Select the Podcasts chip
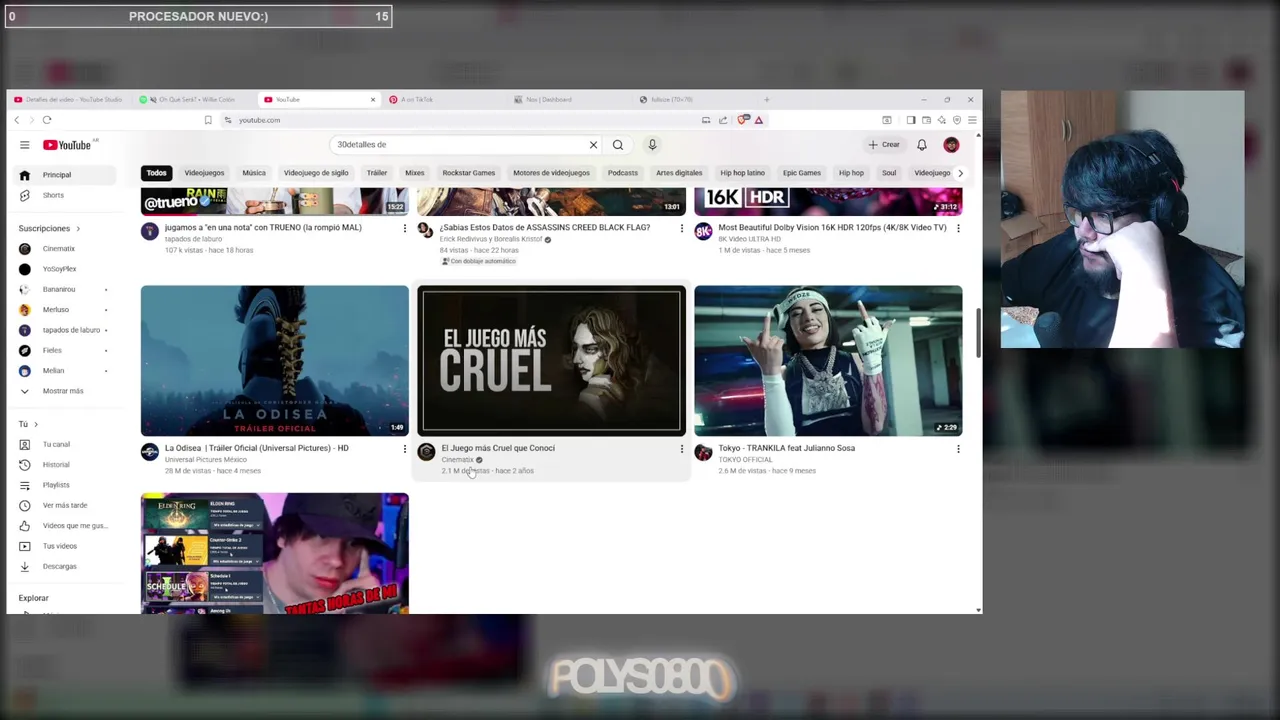The width and height of the screenshot is (1280, 720). point(623,173)
